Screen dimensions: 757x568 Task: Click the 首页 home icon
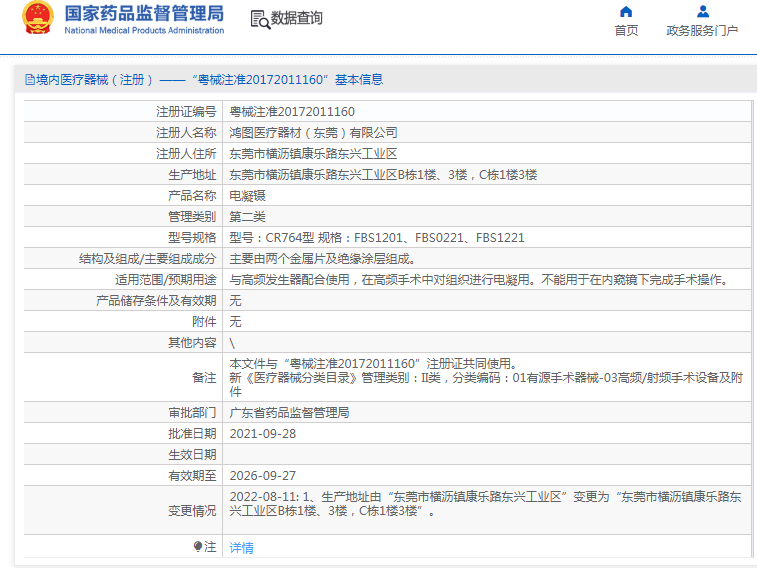[x=626, y=11]
